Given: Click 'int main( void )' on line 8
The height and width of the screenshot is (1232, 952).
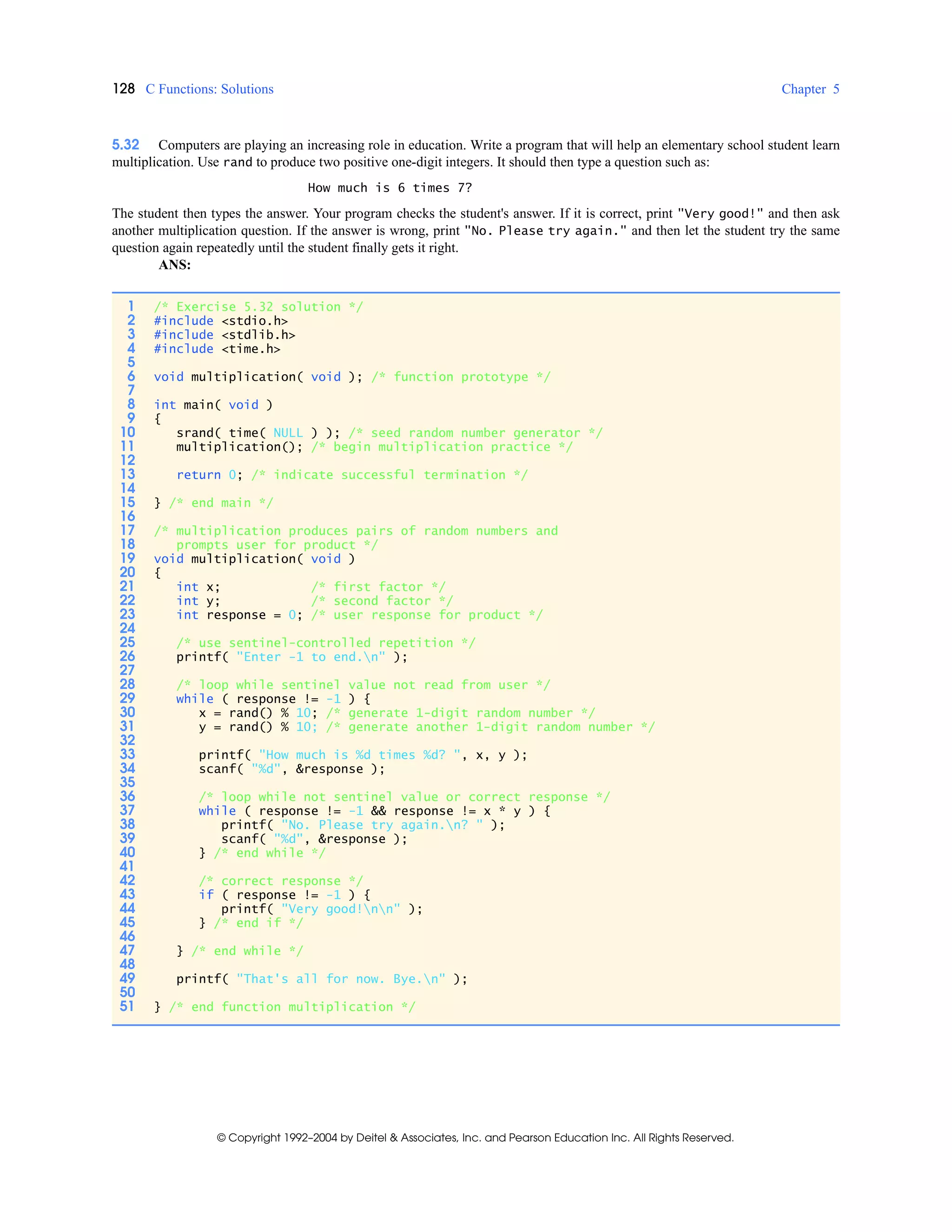Looking at the screenshot, I should pyautogui.click(x=212, y=405).
